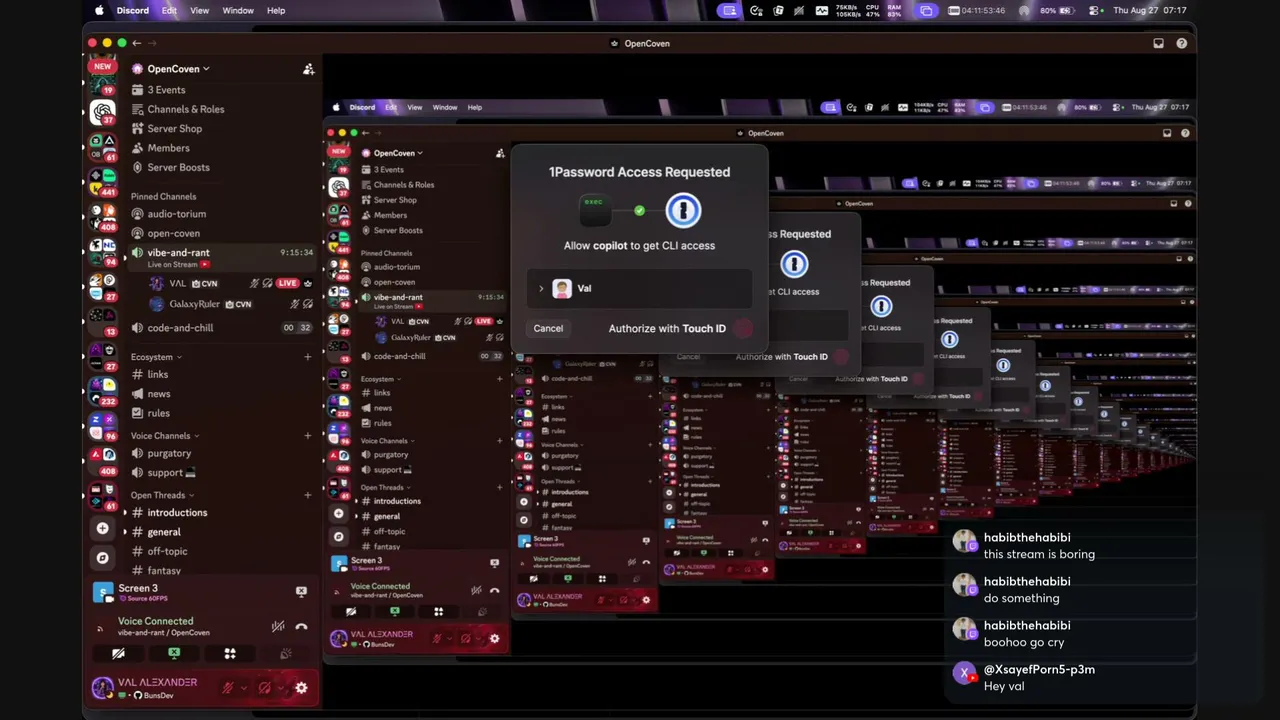This screenshot has height=720, width=1280.
Task: Click Cancel in the largest 1Password dialog
Action: [x=548, y=328]
